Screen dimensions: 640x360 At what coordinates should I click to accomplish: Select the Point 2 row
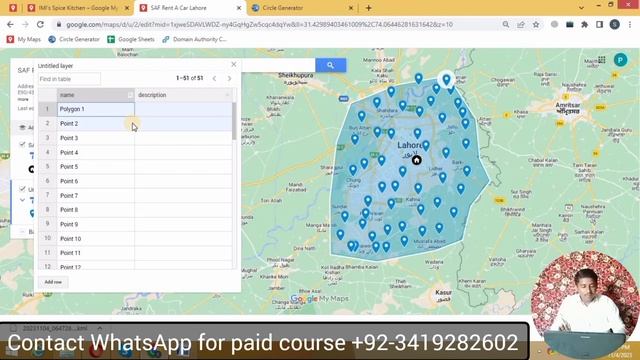136,123
